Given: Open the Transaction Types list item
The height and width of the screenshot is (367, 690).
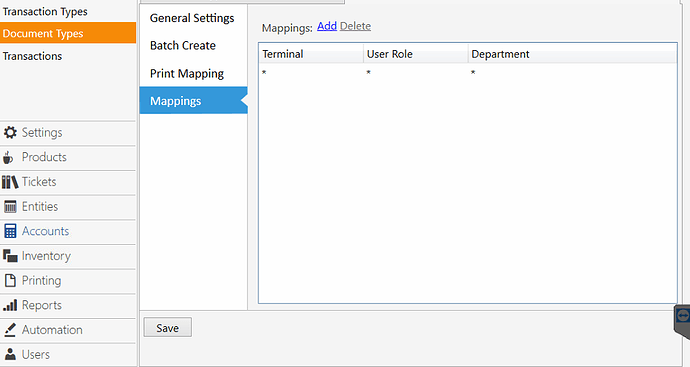Looking at the screenshot, I should (x=45, y=11).
